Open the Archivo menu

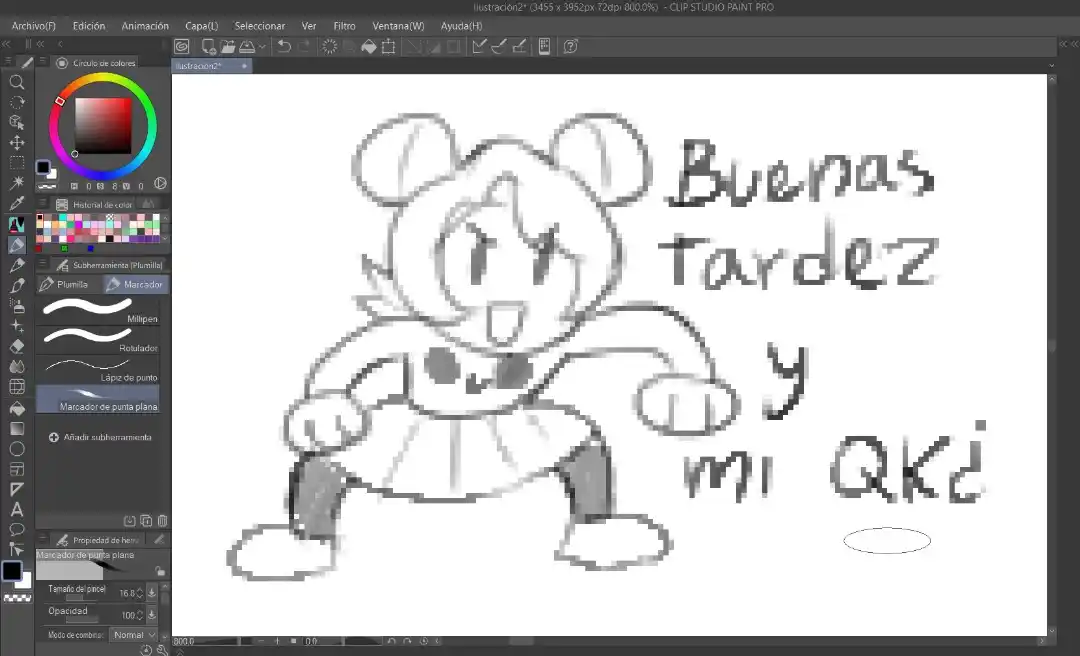34,25
